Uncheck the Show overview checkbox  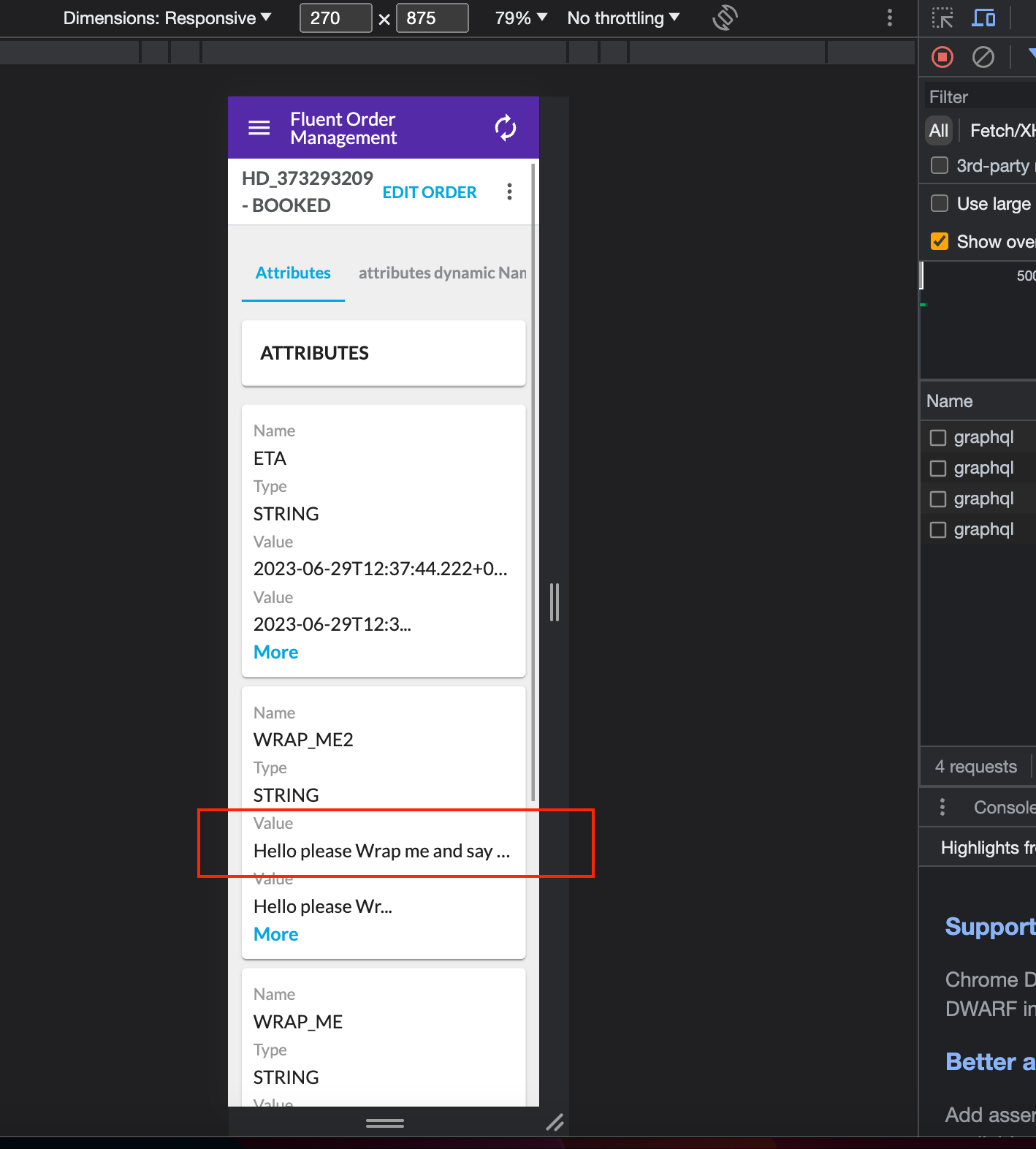(940, 241)
